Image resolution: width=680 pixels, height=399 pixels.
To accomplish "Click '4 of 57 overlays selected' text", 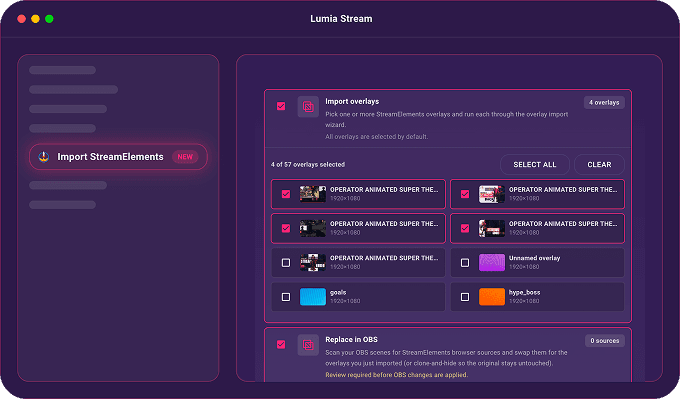I will [308, 164].
